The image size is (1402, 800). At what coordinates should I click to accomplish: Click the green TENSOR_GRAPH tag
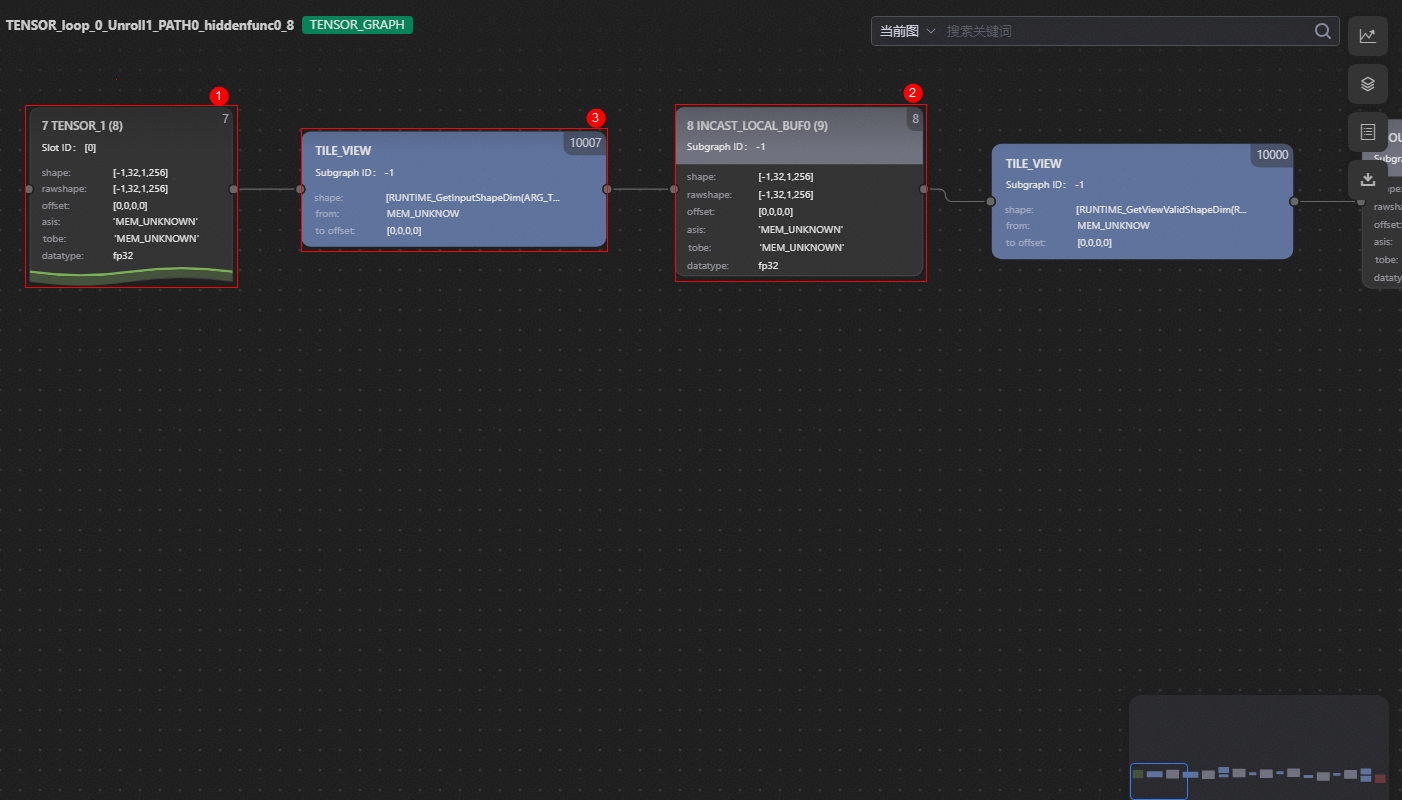(x=358, y=25)
